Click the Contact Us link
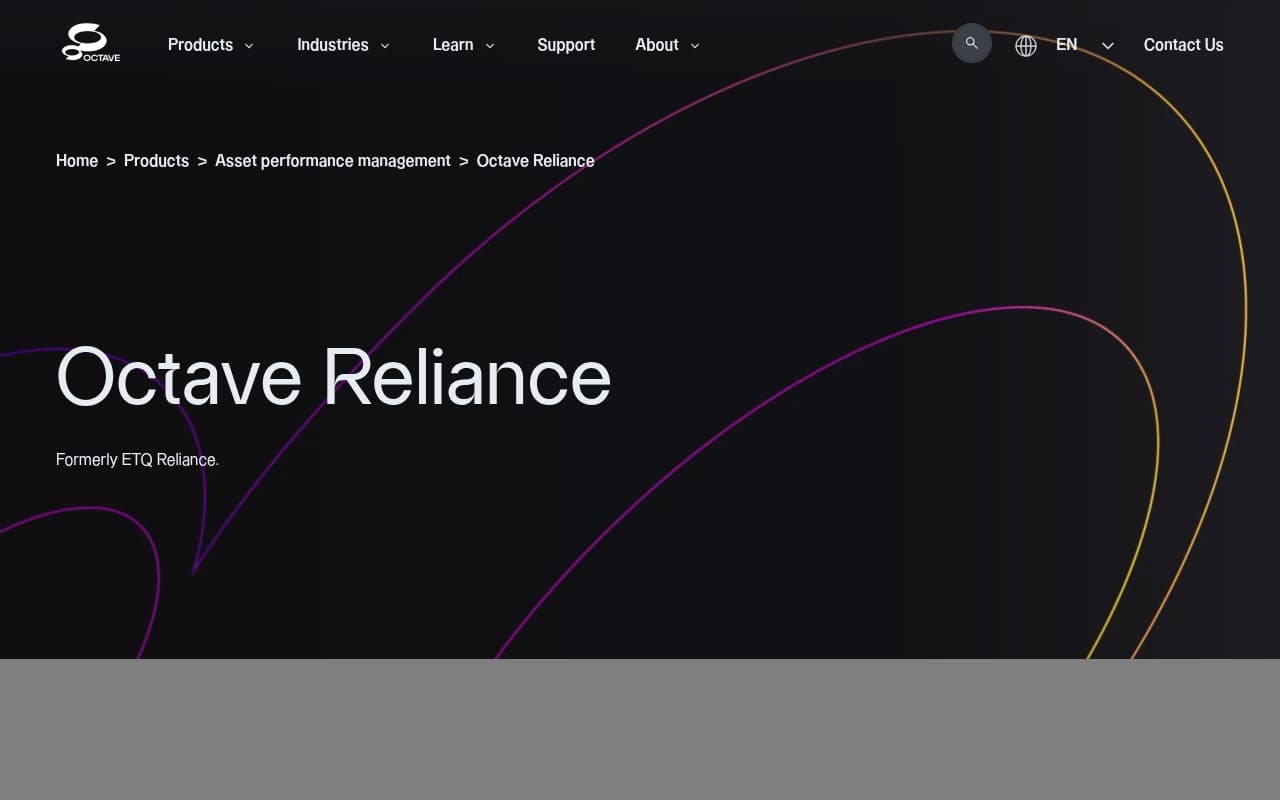This screenshot has width=1280, height=800. click(1183, 45)
